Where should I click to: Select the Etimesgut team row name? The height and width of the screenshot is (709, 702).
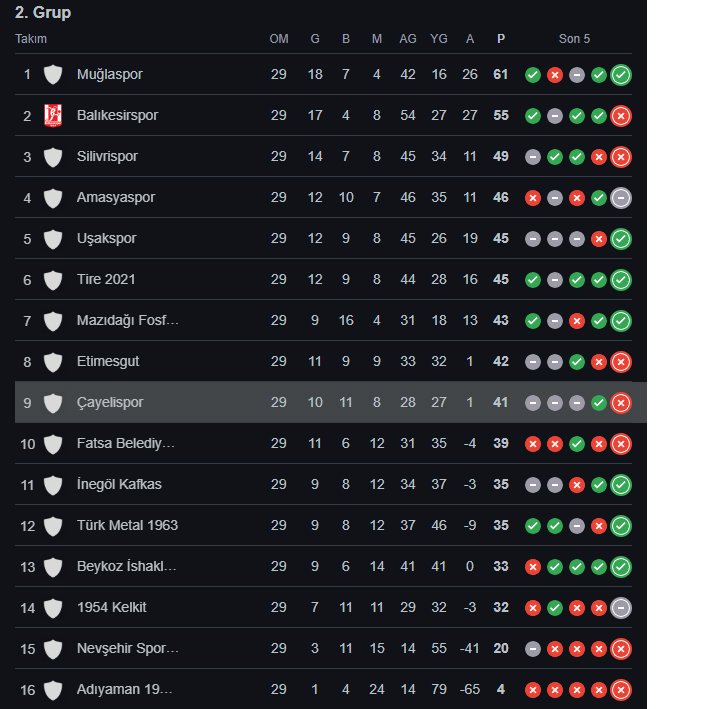click(x=108, y=361)
